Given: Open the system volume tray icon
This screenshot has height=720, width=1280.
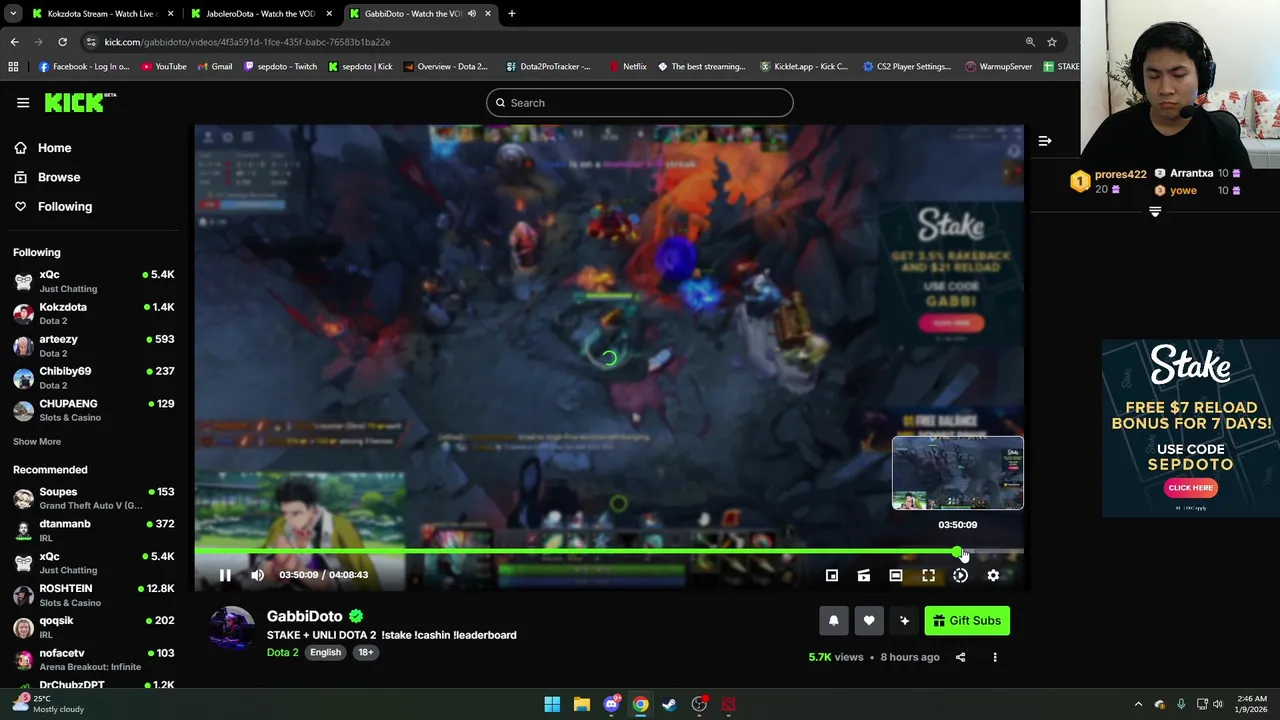Looking at the screenshot, I should coord(1217,704).
